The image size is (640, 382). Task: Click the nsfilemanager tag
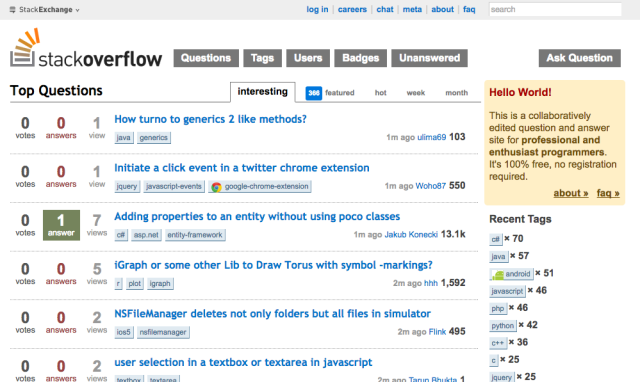163,332
